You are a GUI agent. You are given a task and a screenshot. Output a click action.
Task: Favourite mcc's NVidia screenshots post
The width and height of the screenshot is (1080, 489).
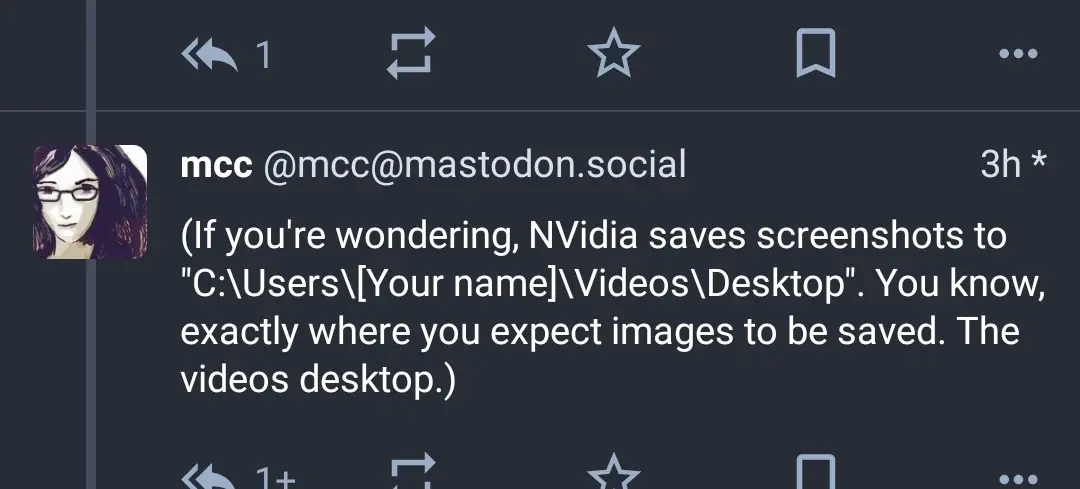(x=613, y=472)
